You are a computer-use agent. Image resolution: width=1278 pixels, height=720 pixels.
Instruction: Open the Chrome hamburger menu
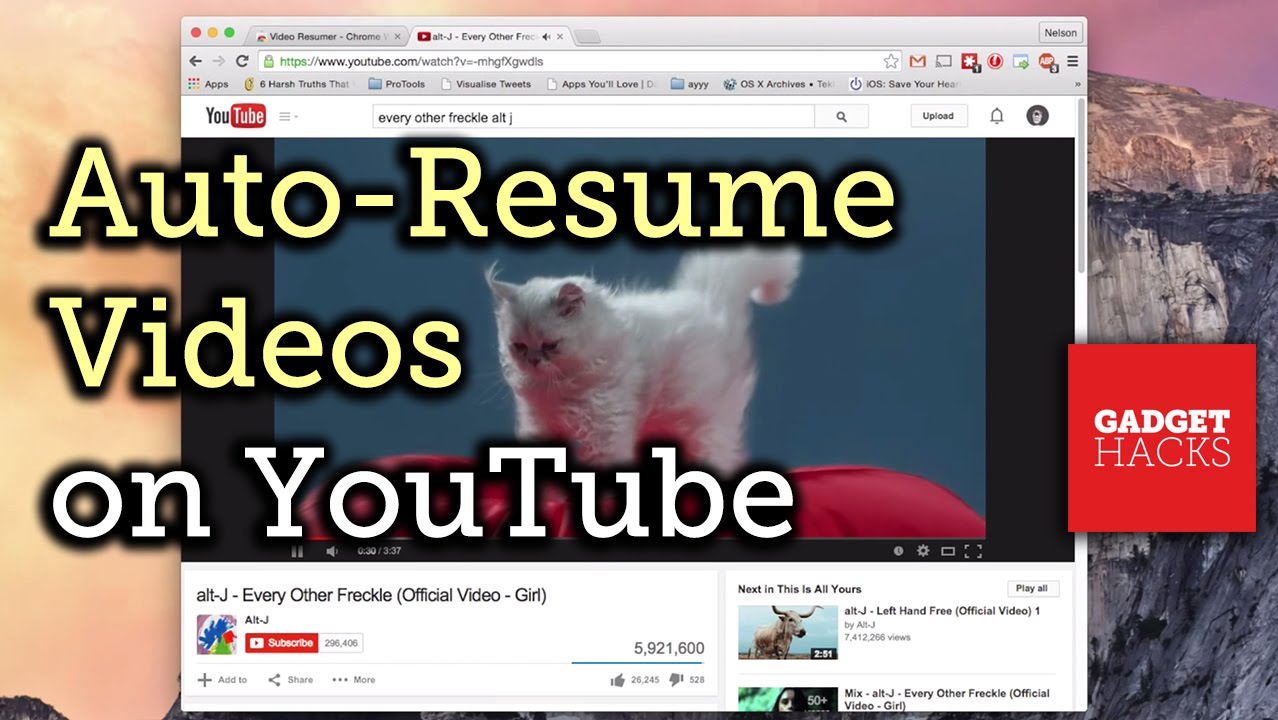click(x=1073, y=61)
